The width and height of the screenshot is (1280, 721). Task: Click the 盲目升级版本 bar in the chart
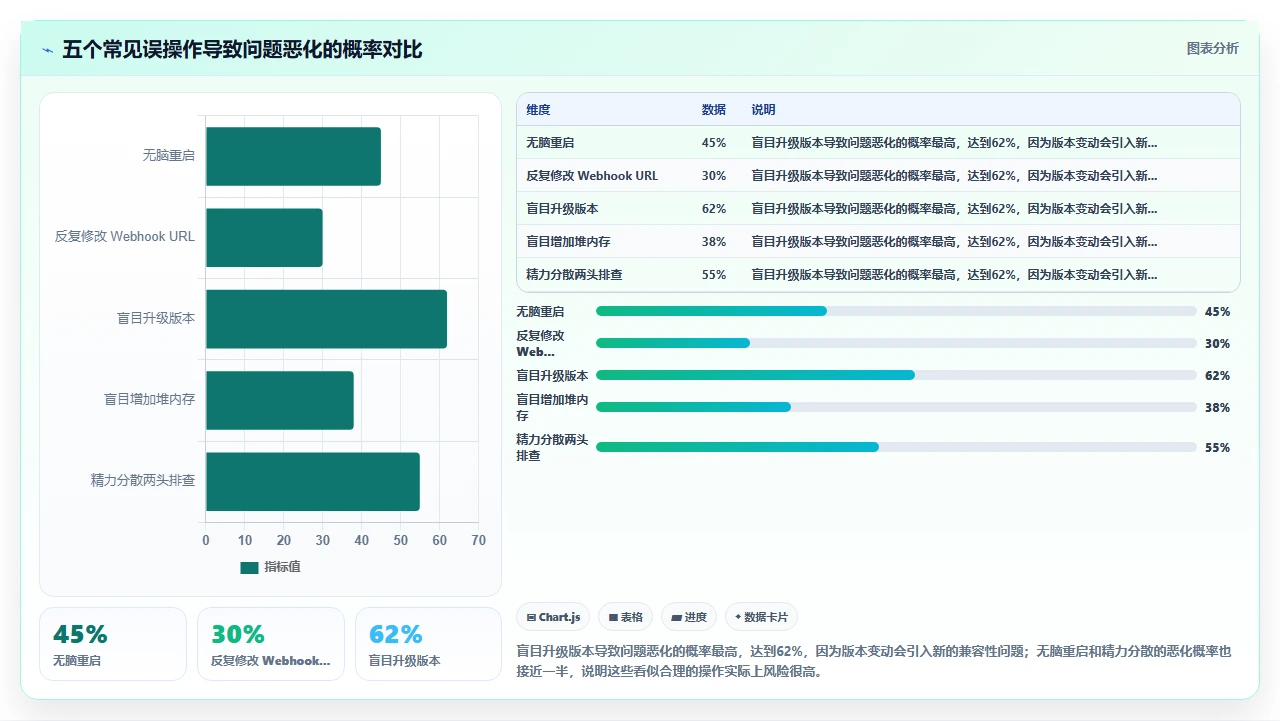pyautogui.click(x=326, y=319)
